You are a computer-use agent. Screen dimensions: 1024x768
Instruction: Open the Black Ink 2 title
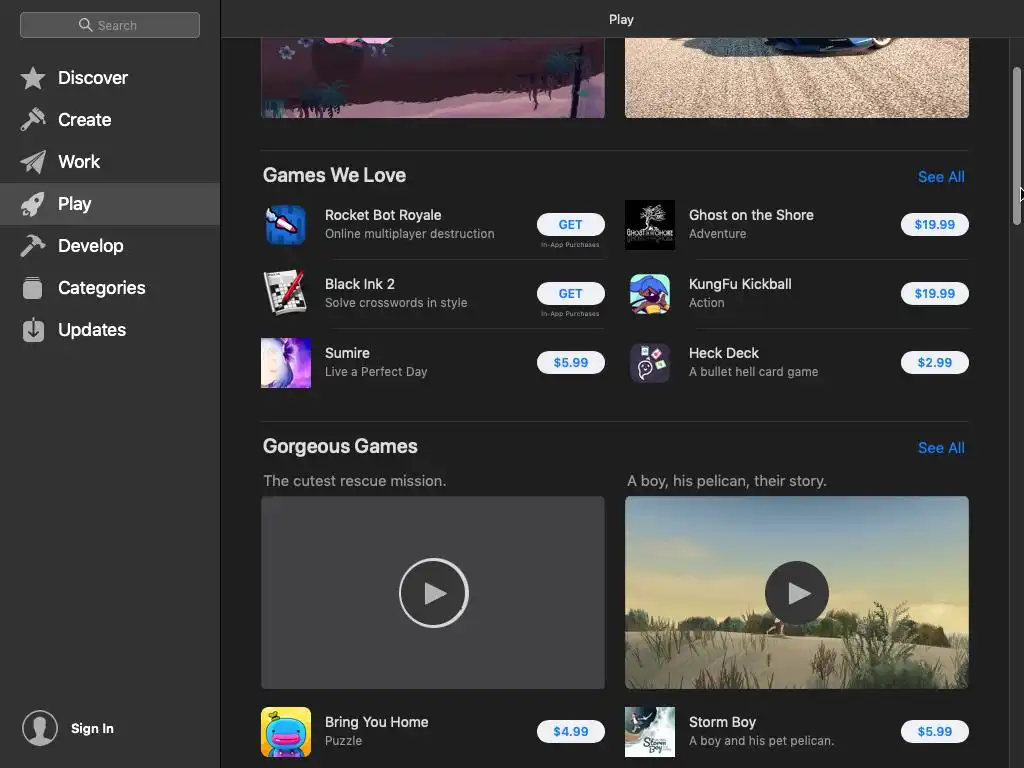coord(360,284)
